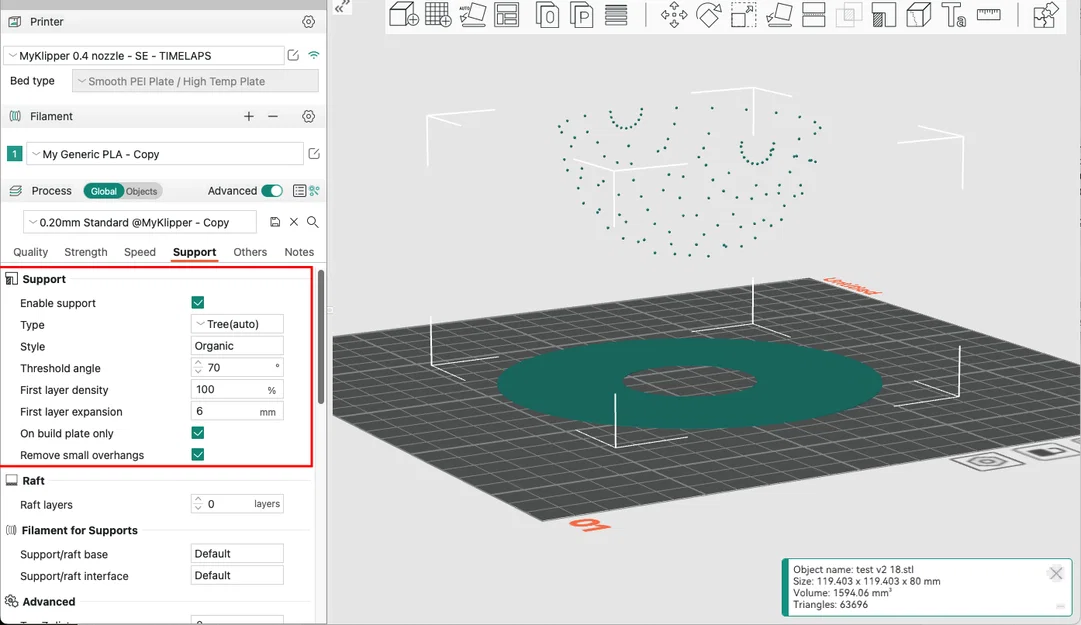Click the Auto orient toolbar icon
The height and width of the screenshot is (625, 1081).
coord(472,14)
